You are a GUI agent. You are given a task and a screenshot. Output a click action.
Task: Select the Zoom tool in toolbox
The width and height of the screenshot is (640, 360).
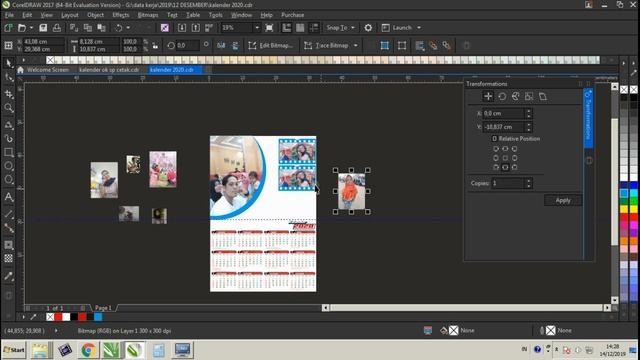[x=9, y=108]
